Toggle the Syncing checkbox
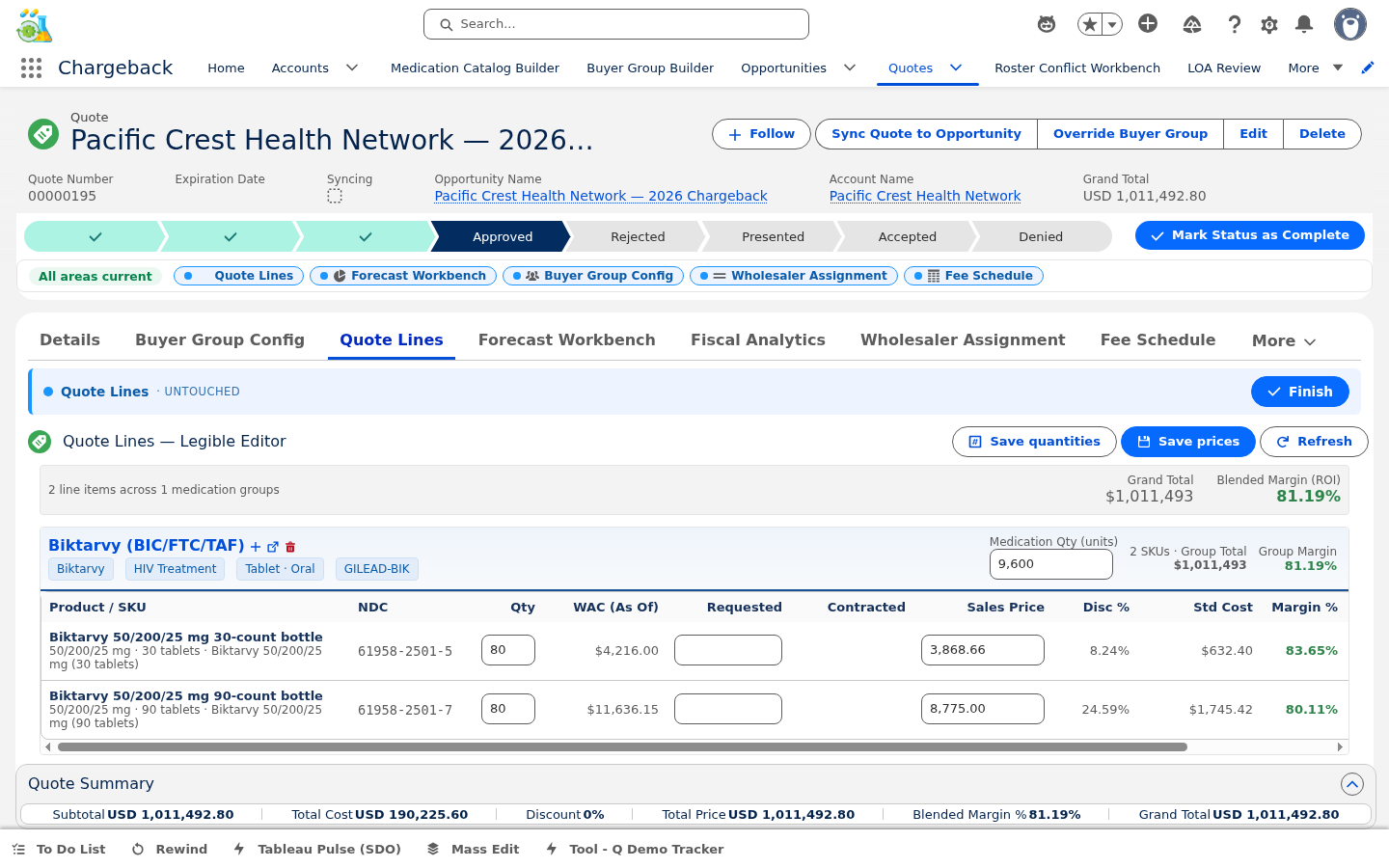 click(x=335, y=196)
